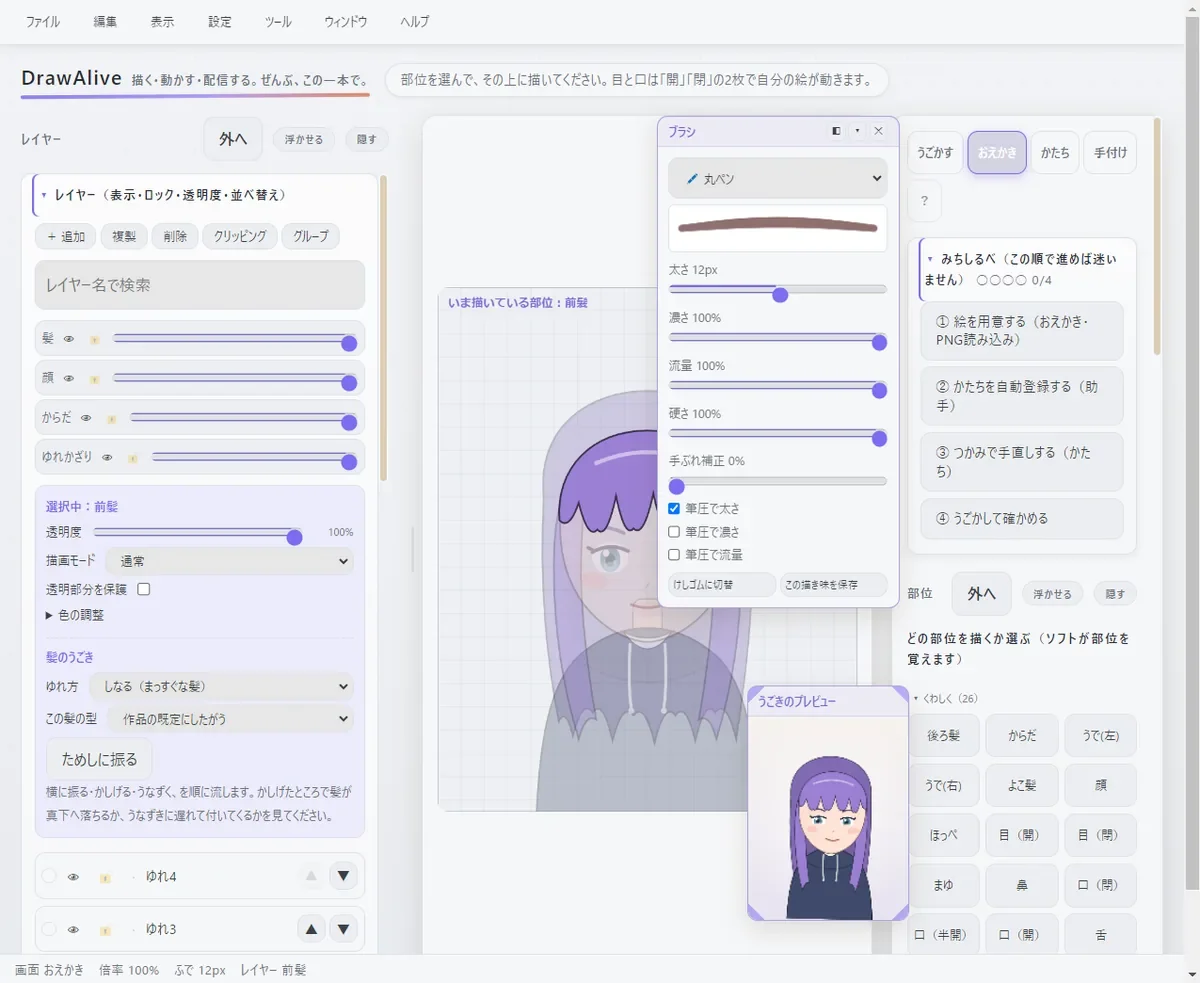
Task: Dock the ブラシ panel using the dock icon
Action: pos(836,131)
